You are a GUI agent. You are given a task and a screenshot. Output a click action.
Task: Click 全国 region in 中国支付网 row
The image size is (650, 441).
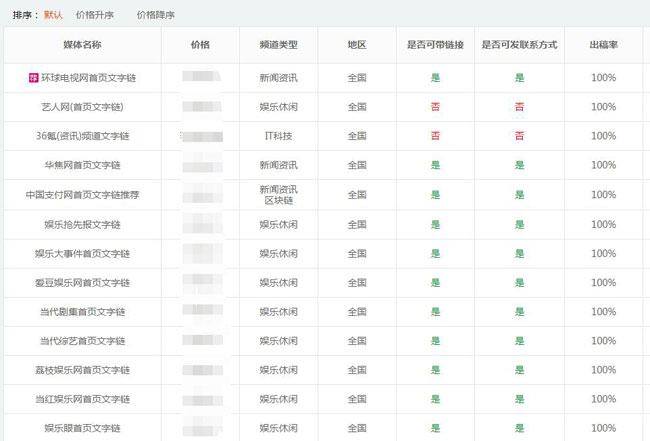[357, 195]
